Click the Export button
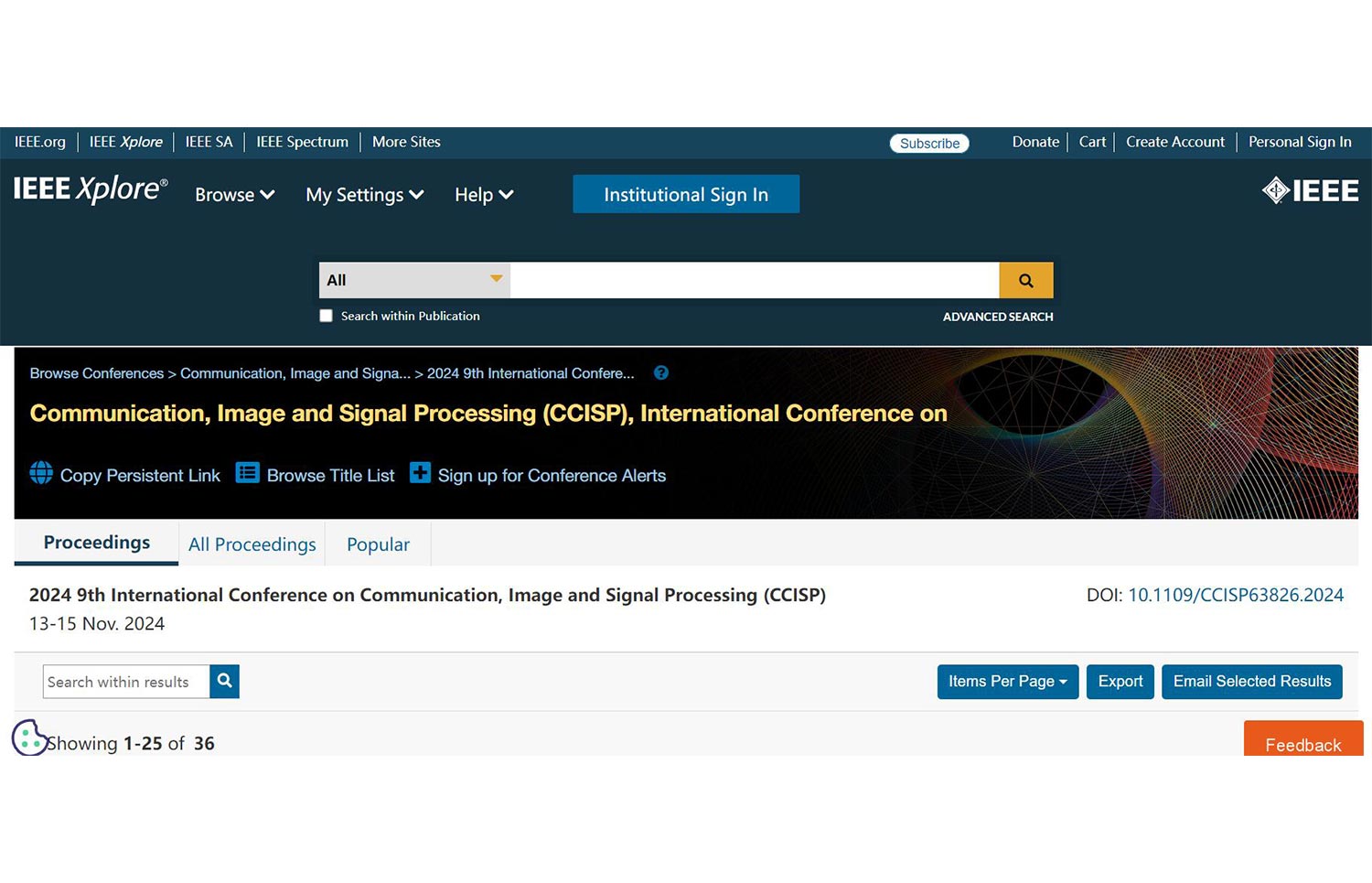The width and height of the screenshot is (1372, 883). pyautogui.click(x=1120, y=682)
